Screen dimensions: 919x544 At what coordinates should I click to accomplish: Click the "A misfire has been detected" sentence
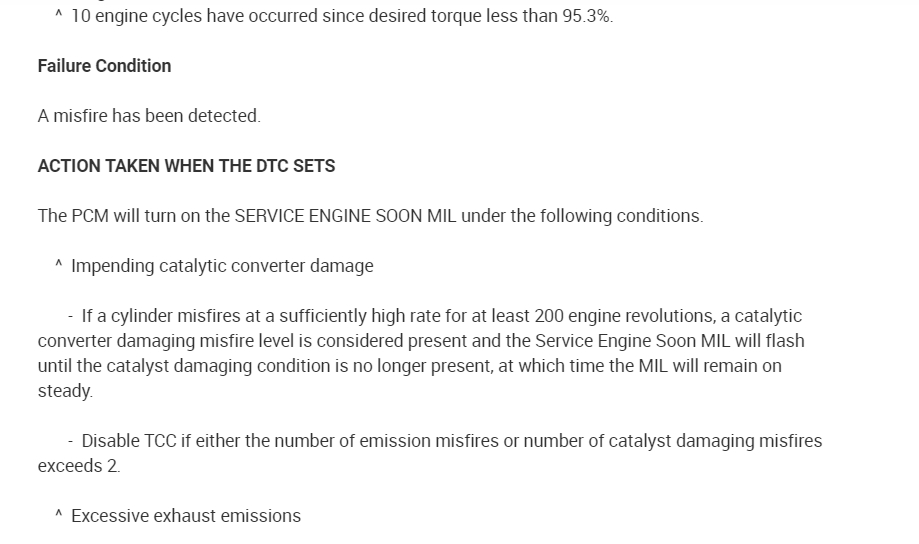point(149,116)
